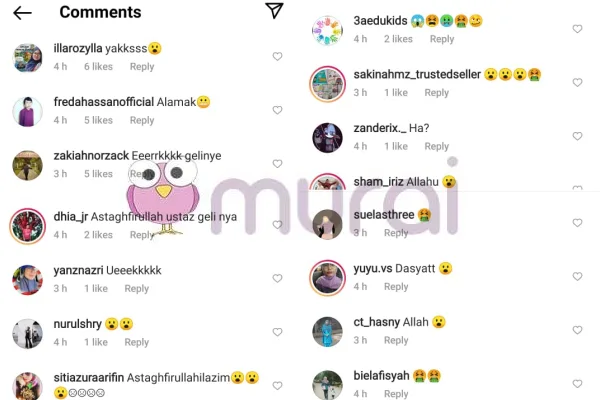Heart sakinahmz_trustedseller's comment

(x=577, y=82)
